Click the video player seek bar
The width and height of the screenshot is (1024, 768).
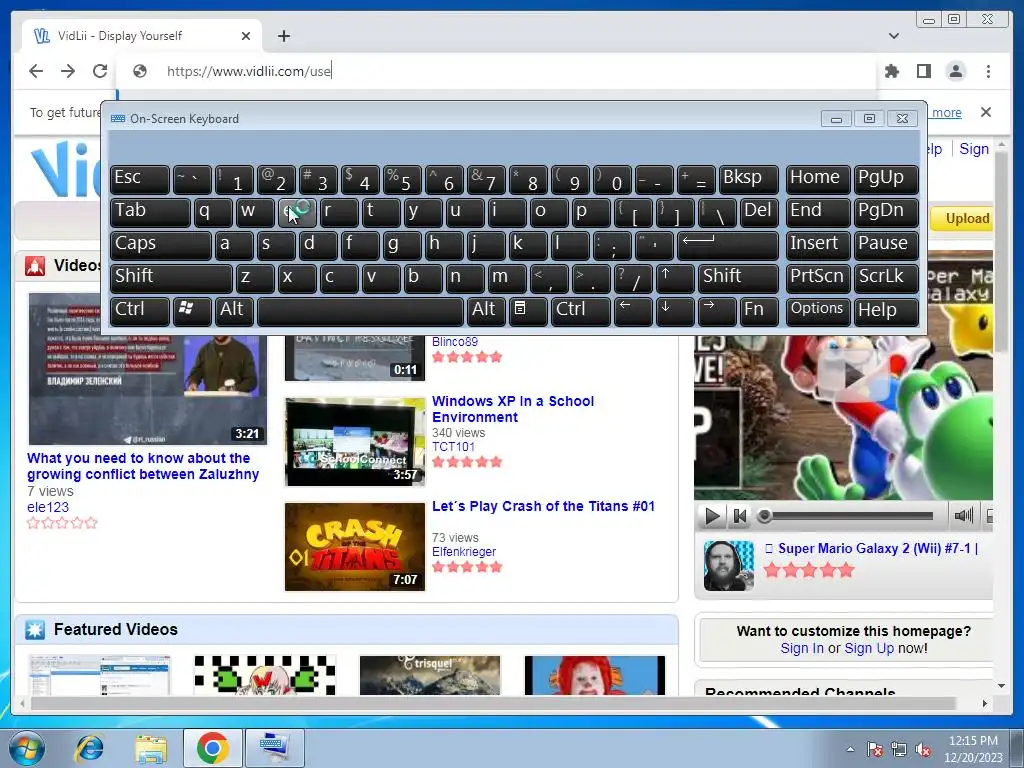click(x=848, y=516)
